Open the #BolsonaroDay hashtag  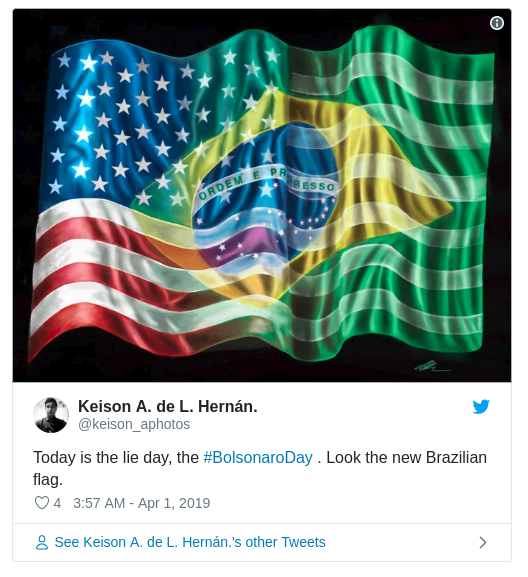click(x=258, y=457)
